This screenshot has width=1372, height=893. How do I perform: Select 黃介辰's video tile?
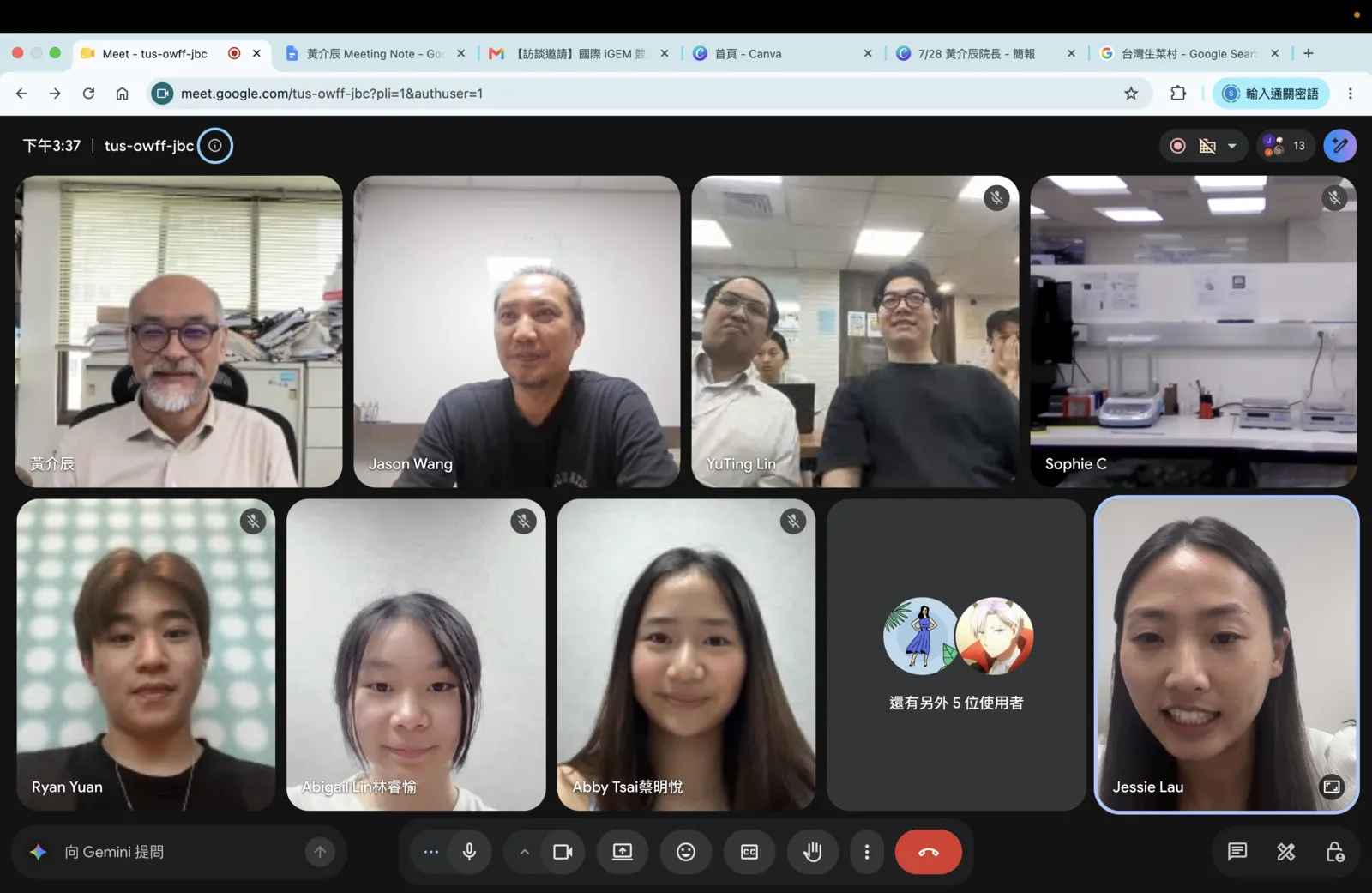[178, 331]
